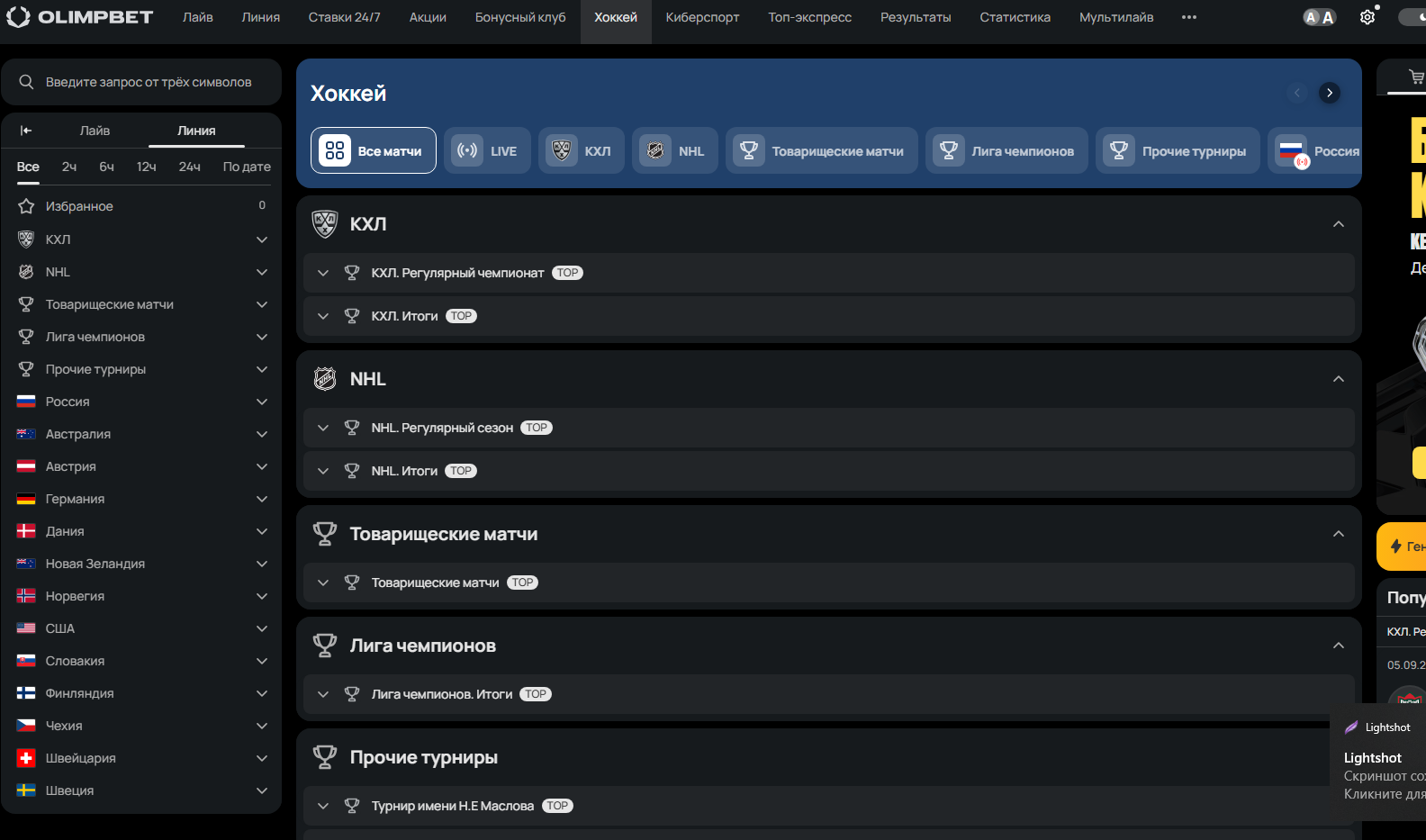Click the Лига чемпионов section trophy icon
The width and height of the screenshot is (1426, 840).
point(325,646)
